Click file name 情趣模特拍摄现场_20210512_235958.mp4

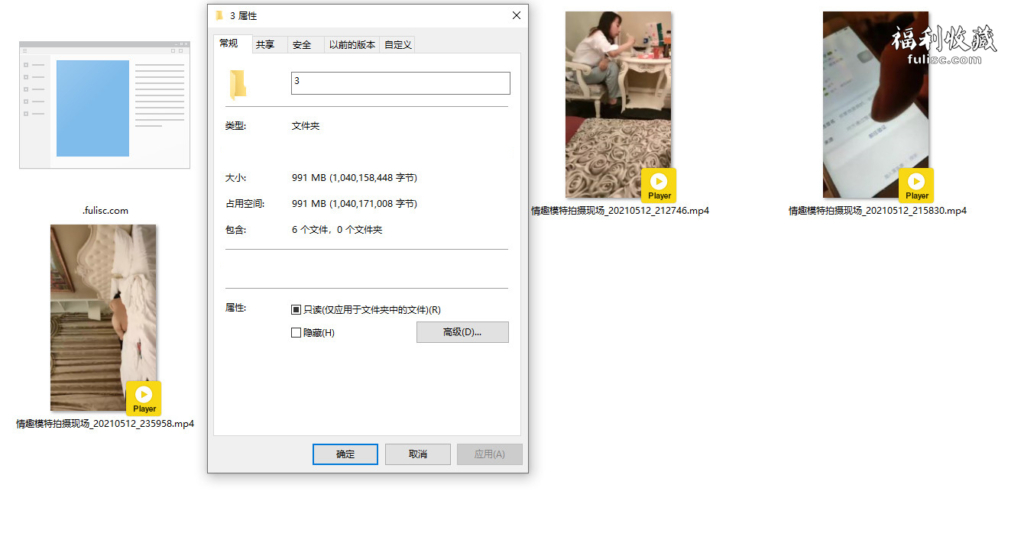coord(105,423)
